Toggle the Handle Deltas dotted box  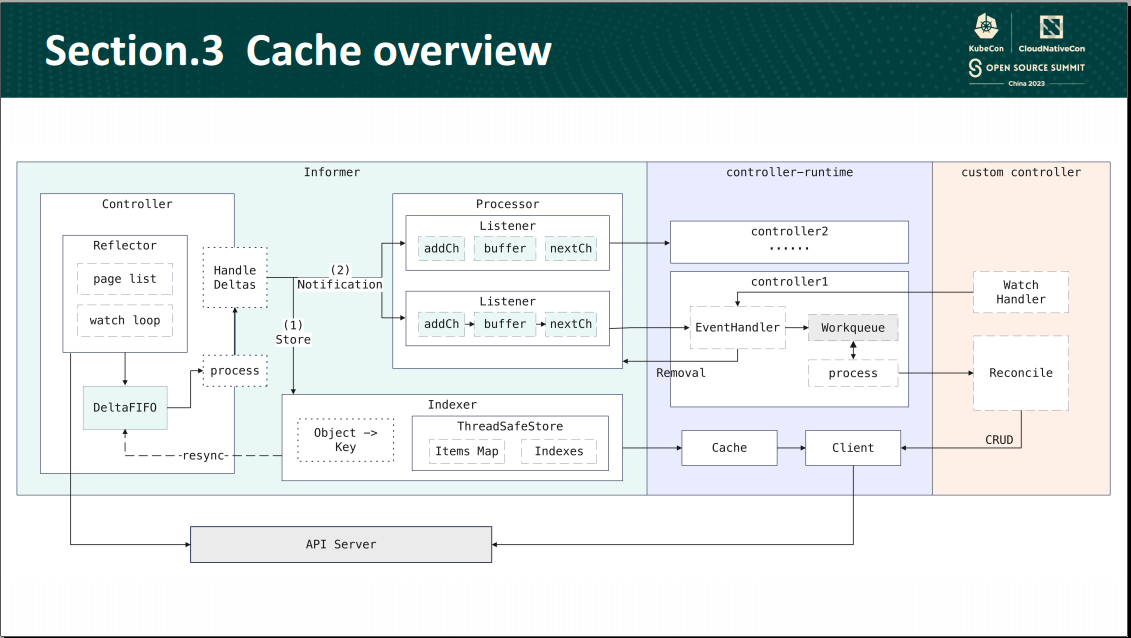coord(234,277)
